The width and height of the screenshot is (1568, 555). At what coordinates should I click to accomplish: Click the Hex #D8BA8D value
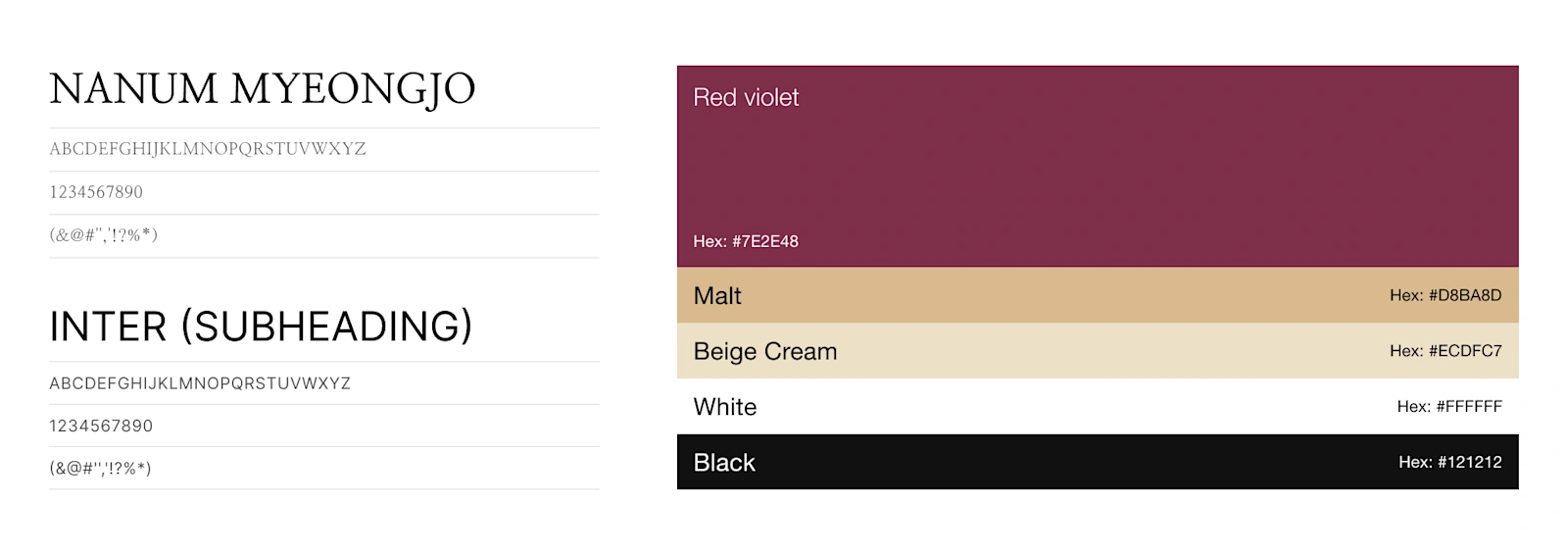1445,295
